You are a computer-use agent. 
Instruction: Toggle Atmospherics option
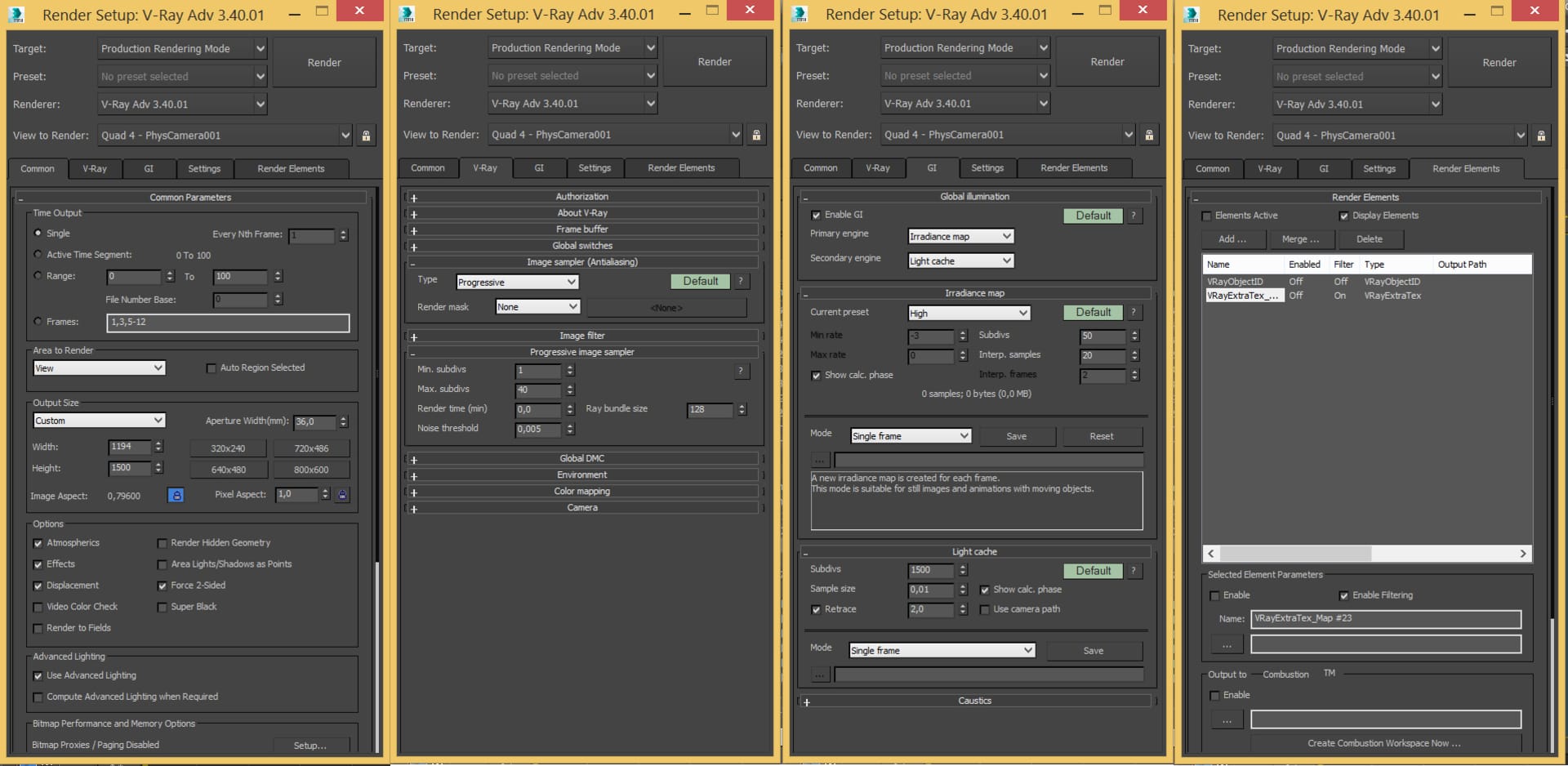pyautogui.click(x=38, y=543)
